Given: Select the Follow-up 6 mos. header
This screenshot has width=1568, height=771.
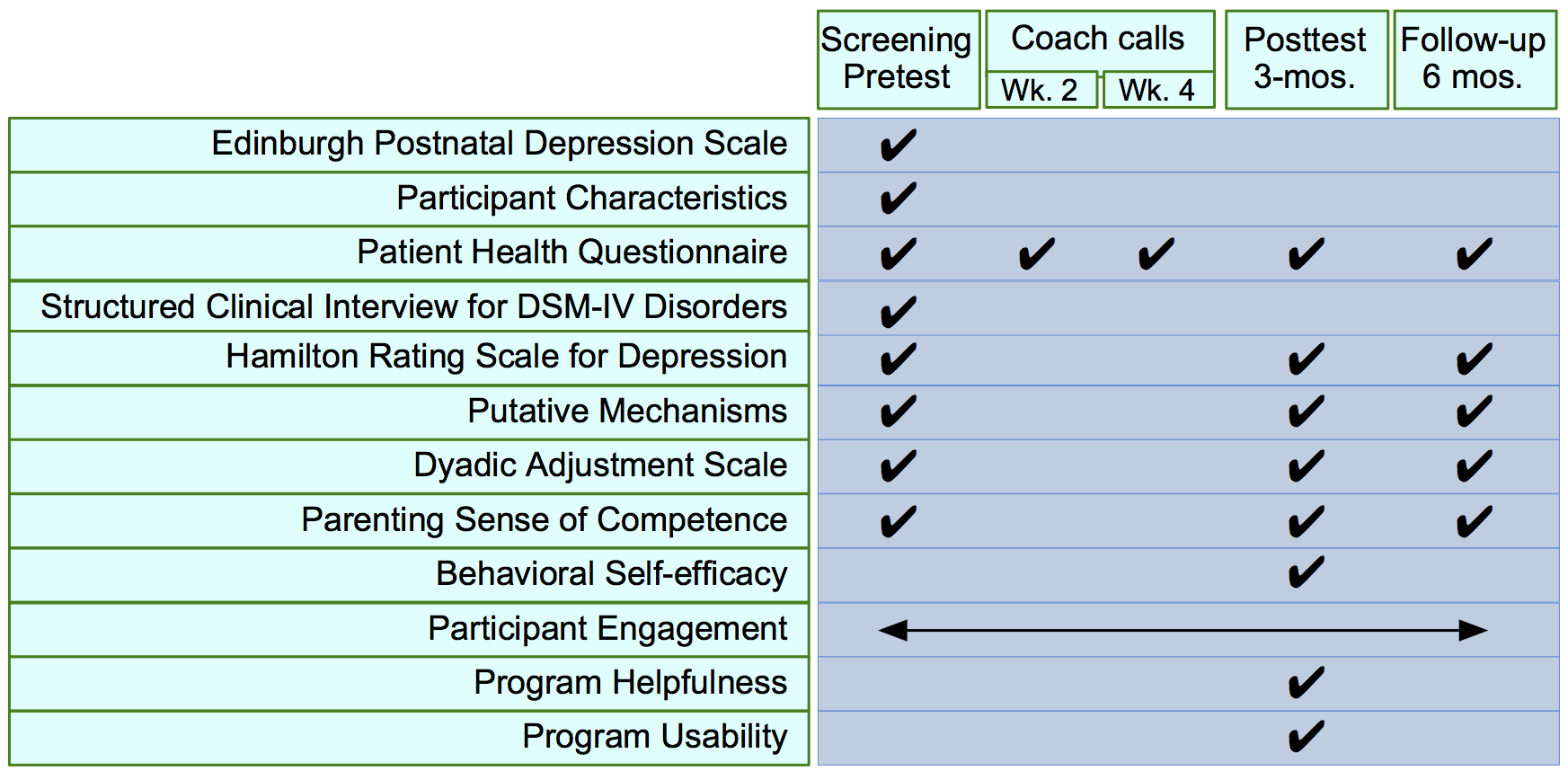Looking at the screenshot, I should pyautogui.click(x=1474, y=59).
